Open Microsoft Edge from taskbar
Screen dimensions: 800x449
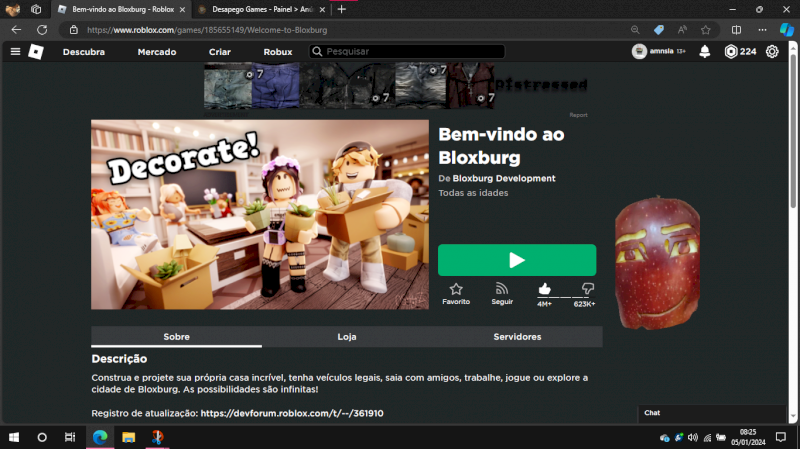tap(100, 437)
